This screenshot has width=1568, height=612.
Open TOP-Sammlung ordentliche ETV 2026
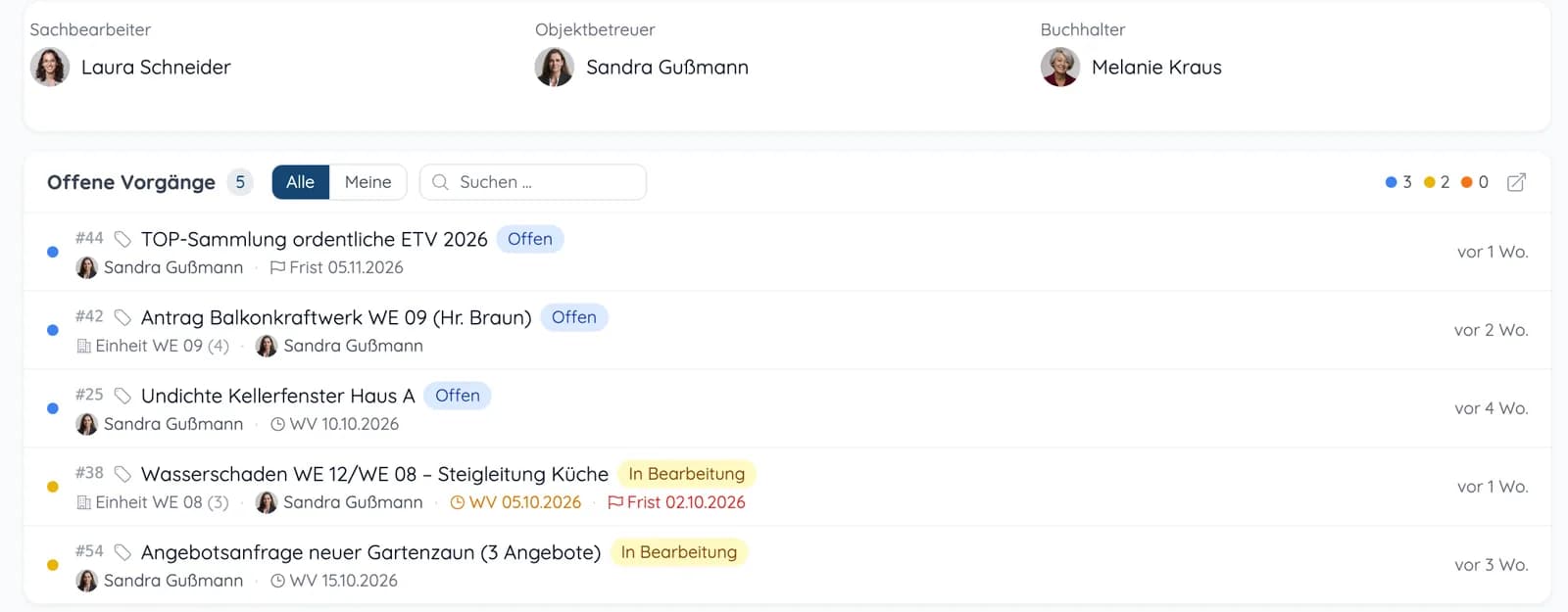[x=314, y=239]
